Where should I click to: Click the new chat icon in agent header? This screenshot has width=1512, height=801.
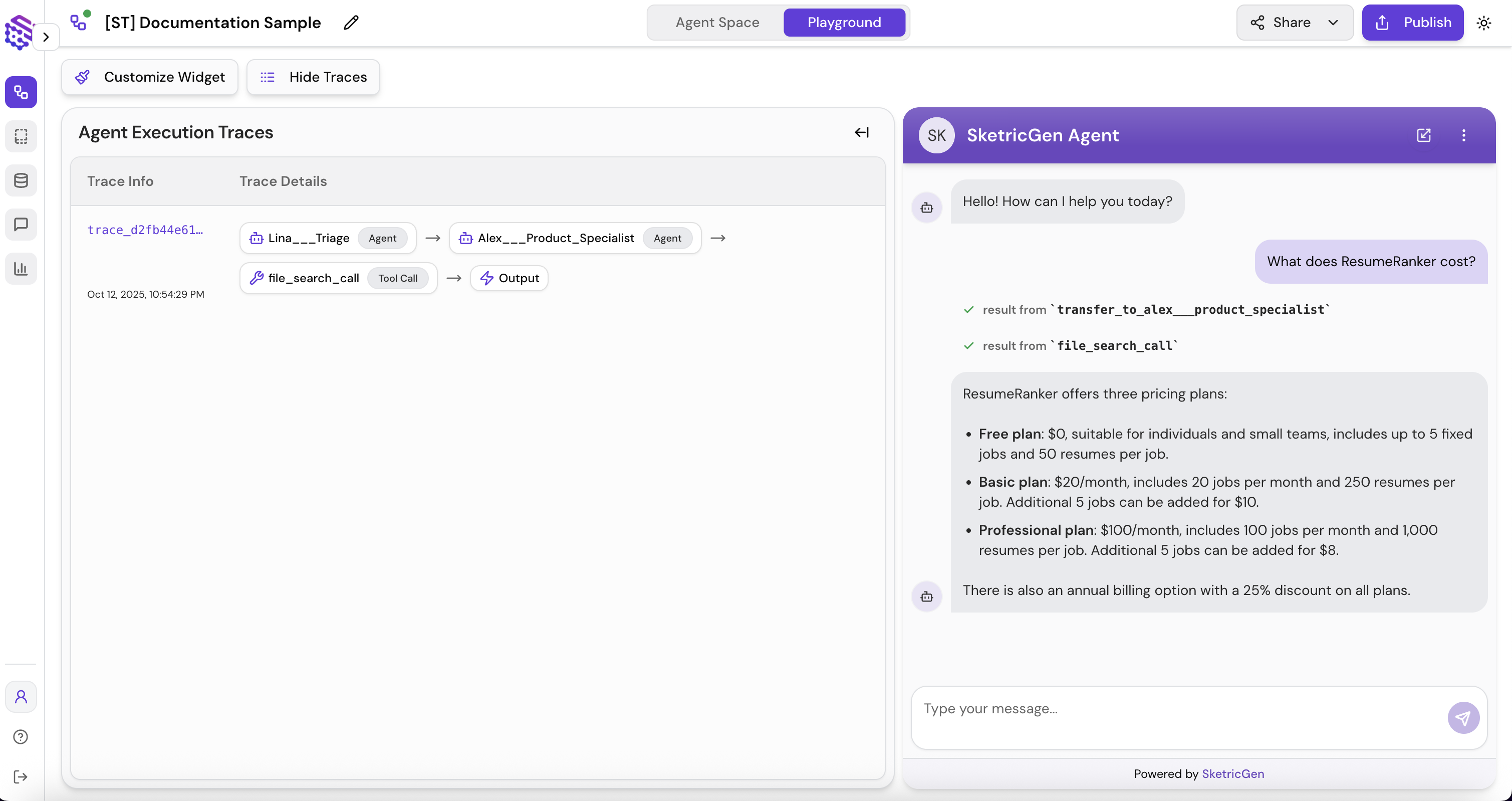pos(1423,135)
